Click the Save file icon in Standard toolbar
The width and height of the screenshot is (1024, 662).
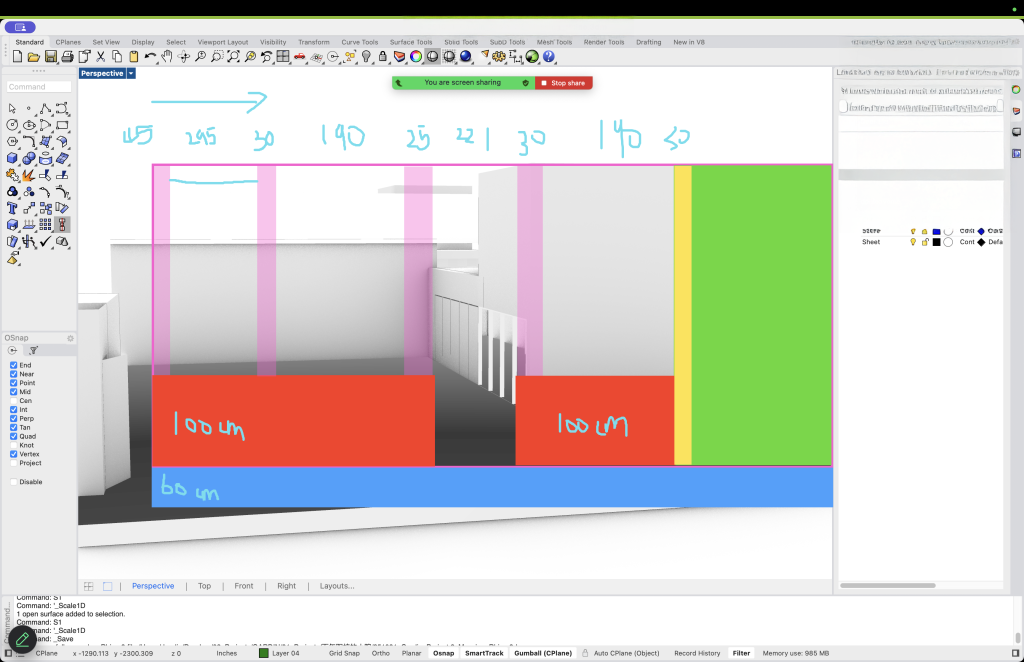click(x=51, y=57)
